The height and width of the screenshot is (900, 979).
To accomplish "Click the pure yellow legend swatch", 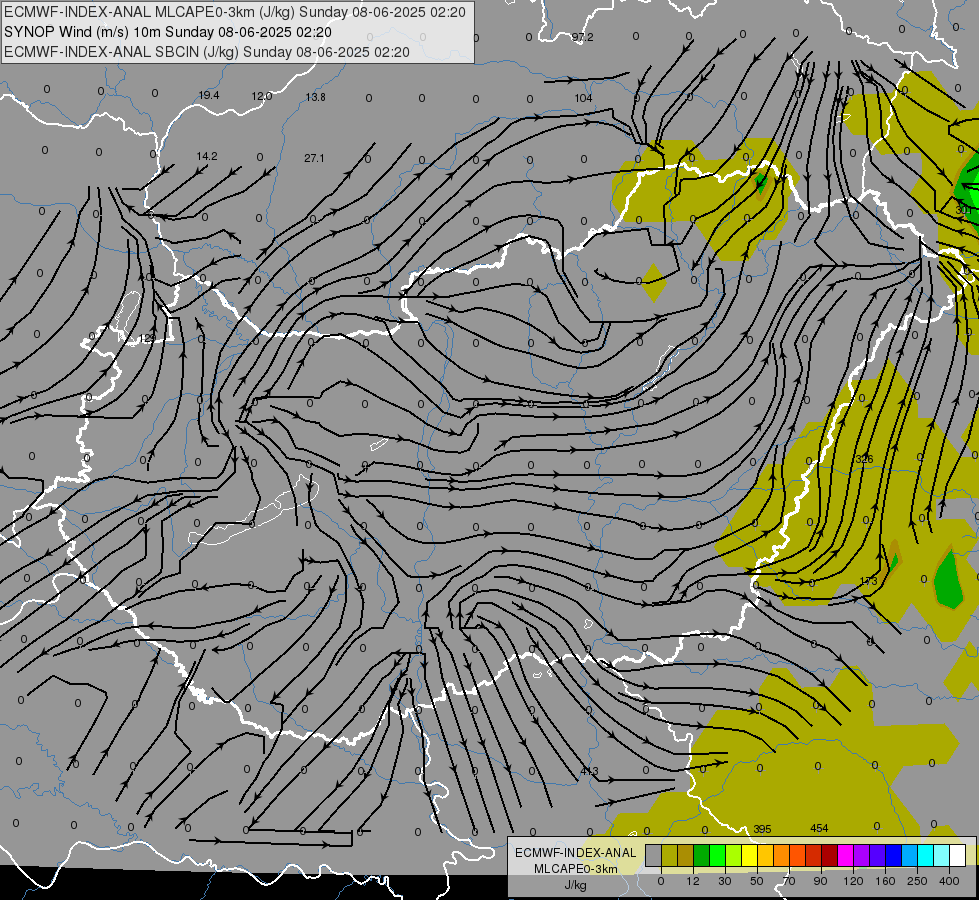I will coord(750,855).
